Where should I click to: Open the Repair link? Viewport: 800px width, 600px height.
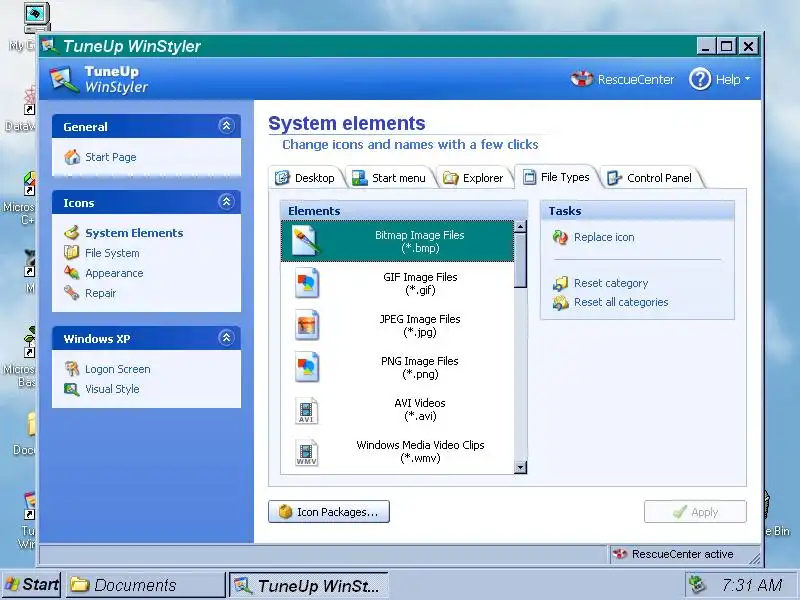click(x=101, y=293)
